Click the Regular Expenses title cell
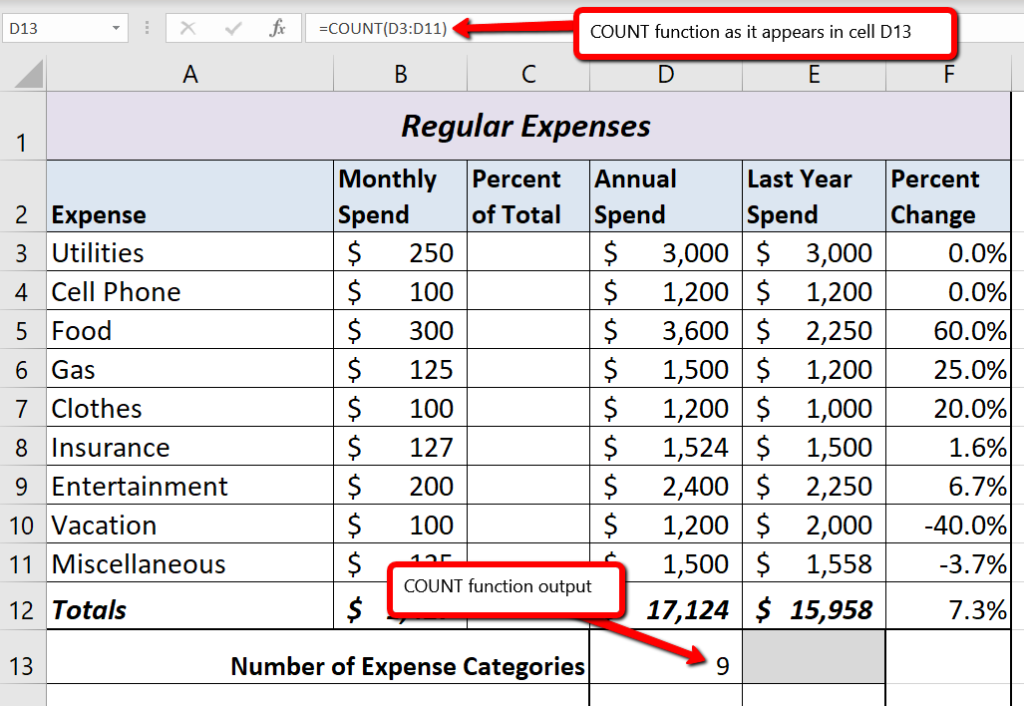 point(528,126)
